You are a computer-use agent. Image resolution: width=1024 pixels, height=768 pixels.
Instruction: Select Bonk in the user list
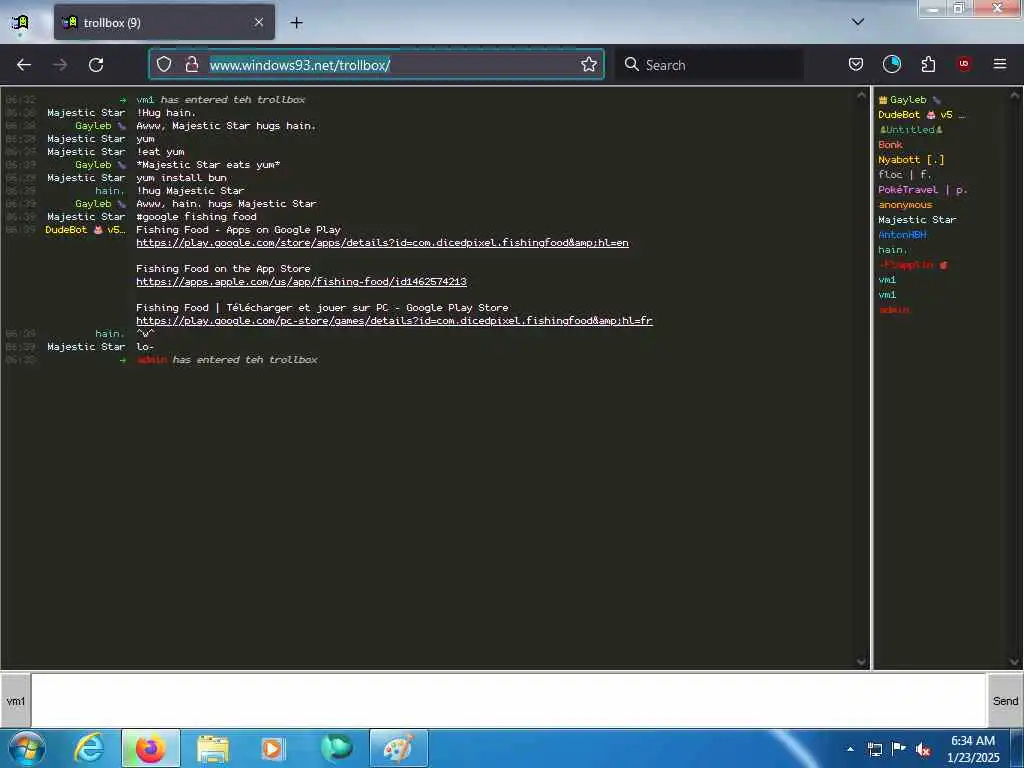890,145
